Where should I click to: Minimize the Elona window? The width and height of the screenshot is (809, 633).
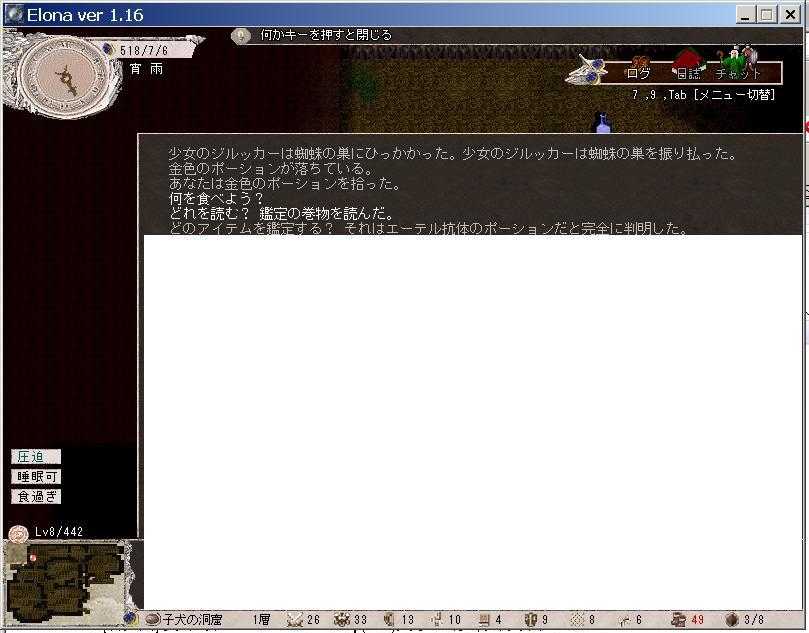745,14
